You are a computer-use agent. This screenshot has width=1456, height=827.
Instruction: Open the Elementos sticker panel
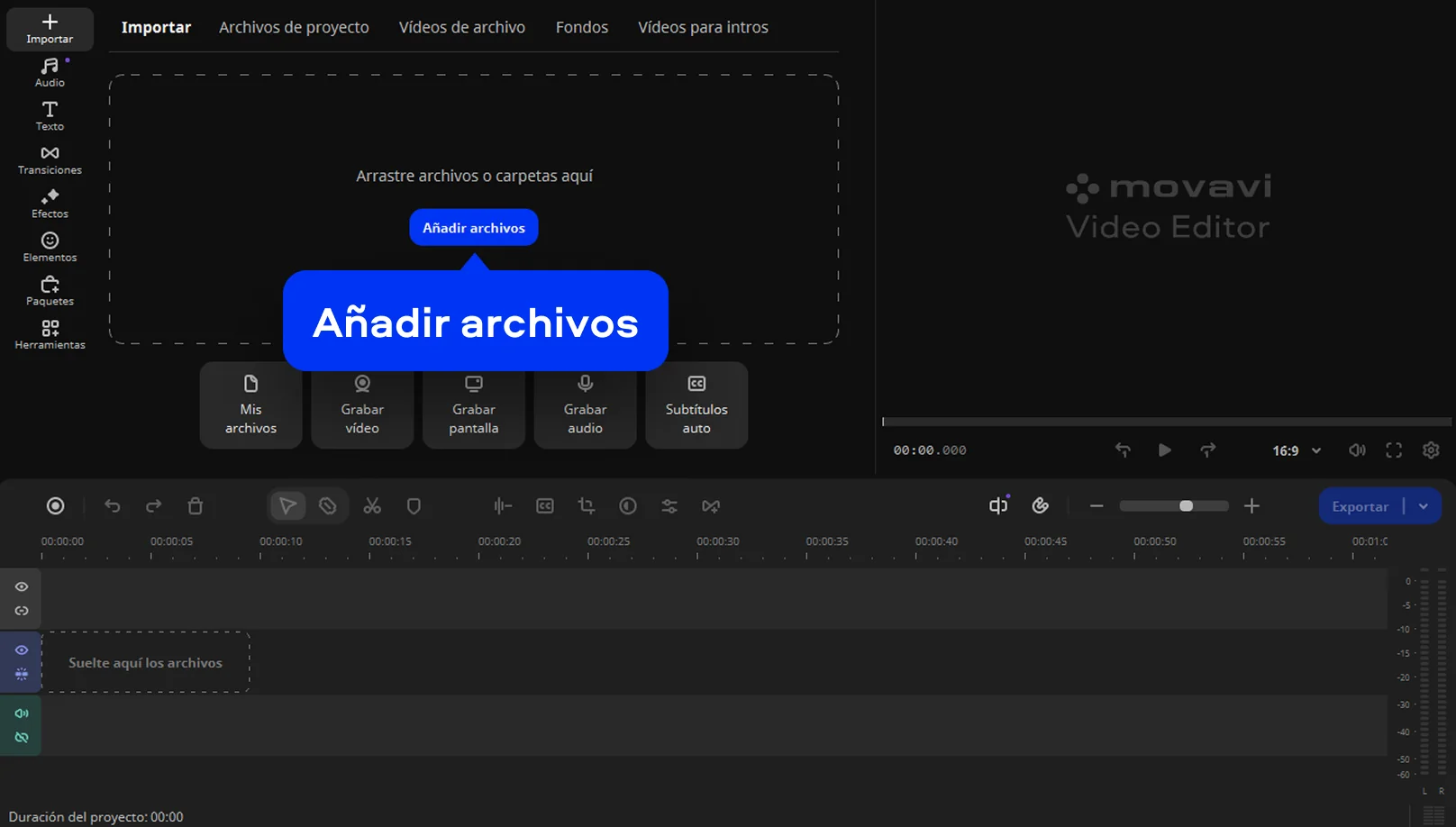[x=50, y=247]
